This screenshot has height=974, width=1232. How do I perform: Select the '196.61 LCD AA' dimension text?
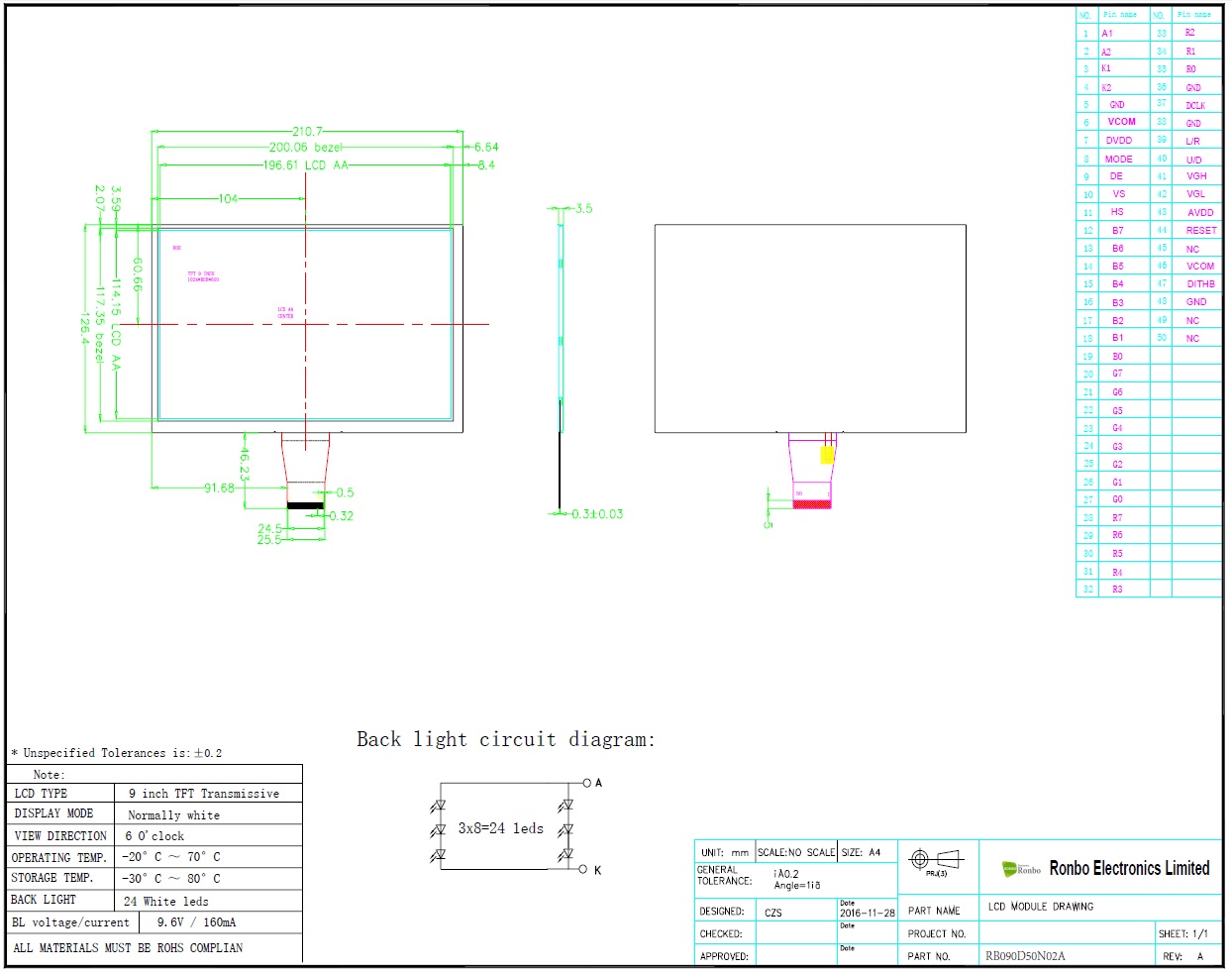tap(306, 165)
